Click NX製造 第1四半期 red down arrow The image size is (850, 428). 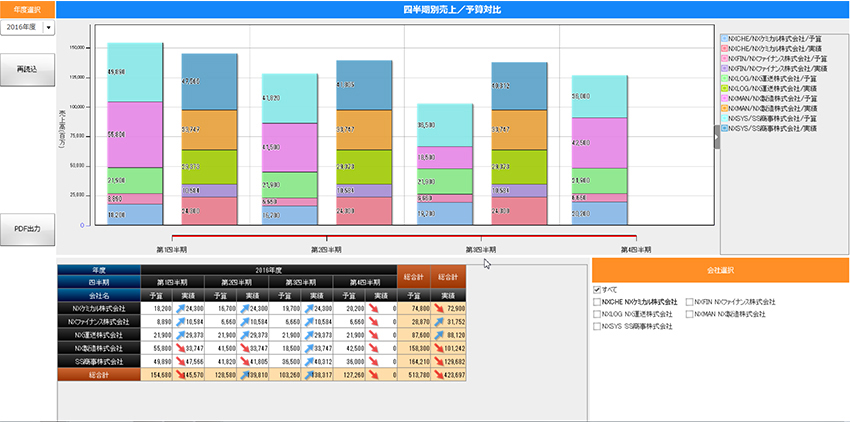181,348
